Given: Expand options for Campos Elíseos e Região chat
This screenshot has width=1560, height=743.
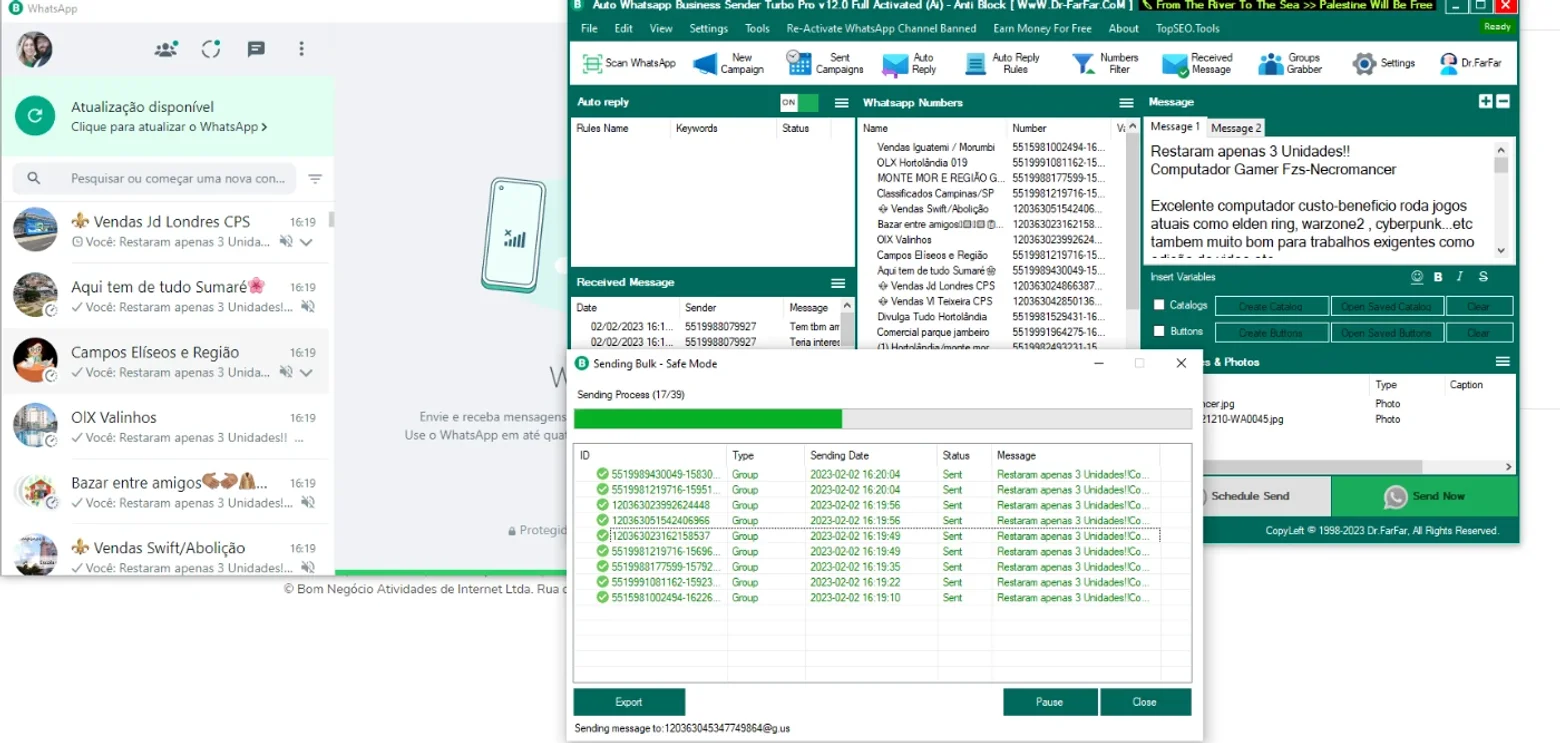Looking at the screenshot, I should [307, 372].
